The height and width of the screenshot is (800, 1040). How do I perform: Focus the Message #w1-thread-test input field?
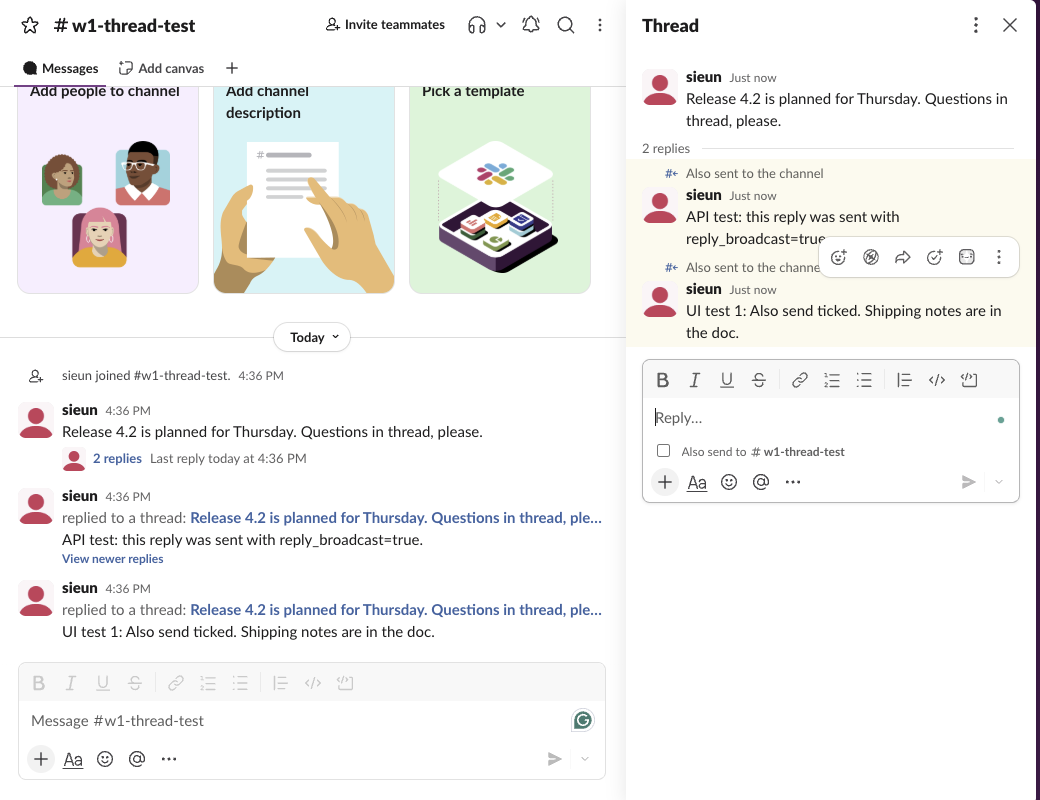click(292, 721)
